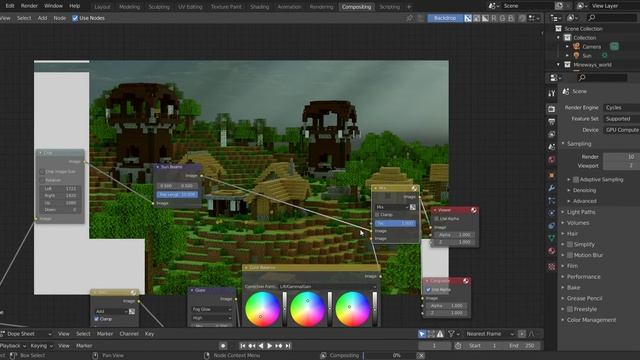
Task: Open the Scene properties tab icon
Action: click(x=551, y=147)
